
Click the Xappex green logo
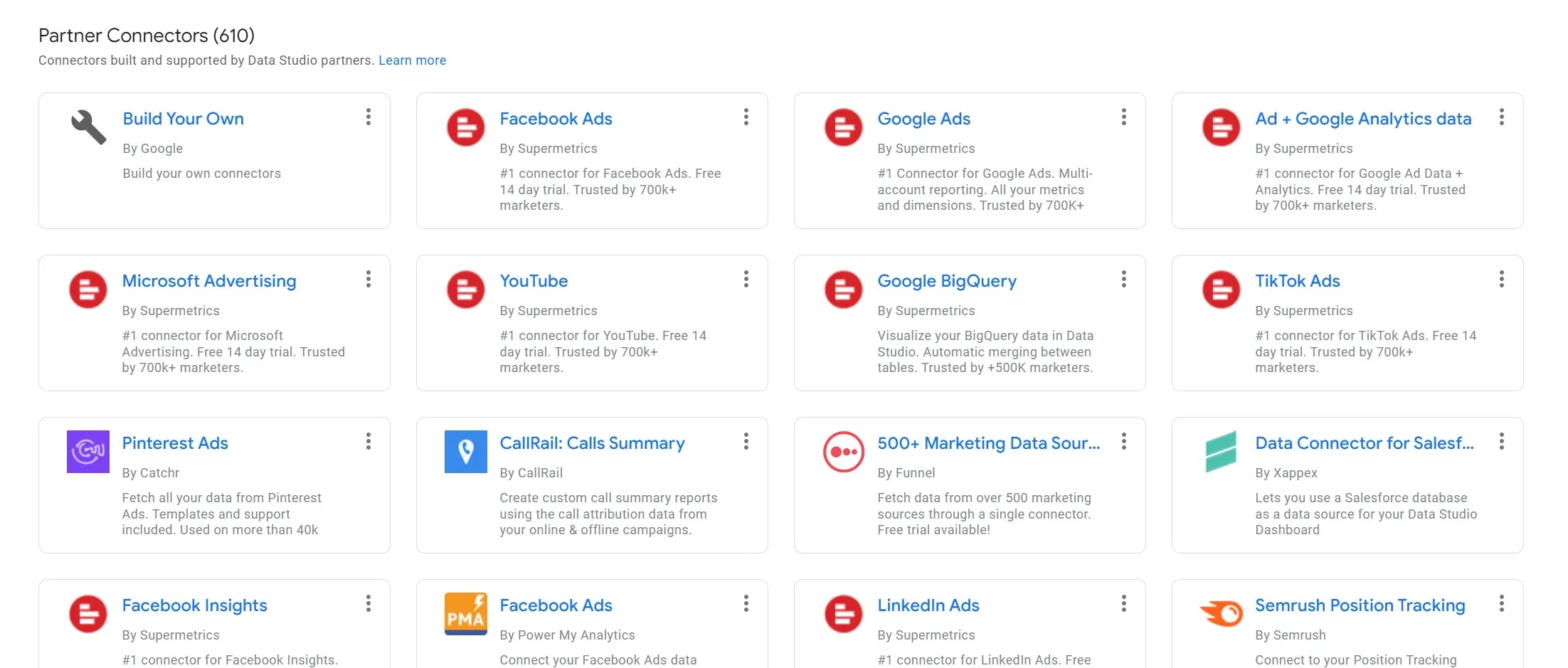tap(1222, 452)
